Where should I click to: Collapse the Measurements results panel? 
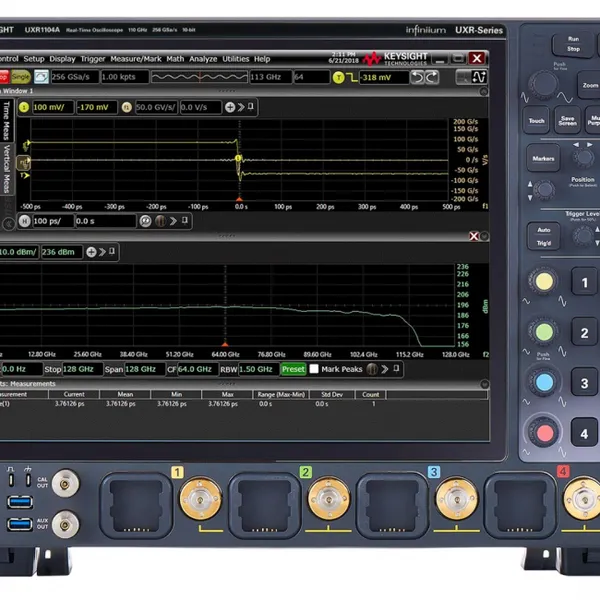pyautogui.click(x=484, y=384)
